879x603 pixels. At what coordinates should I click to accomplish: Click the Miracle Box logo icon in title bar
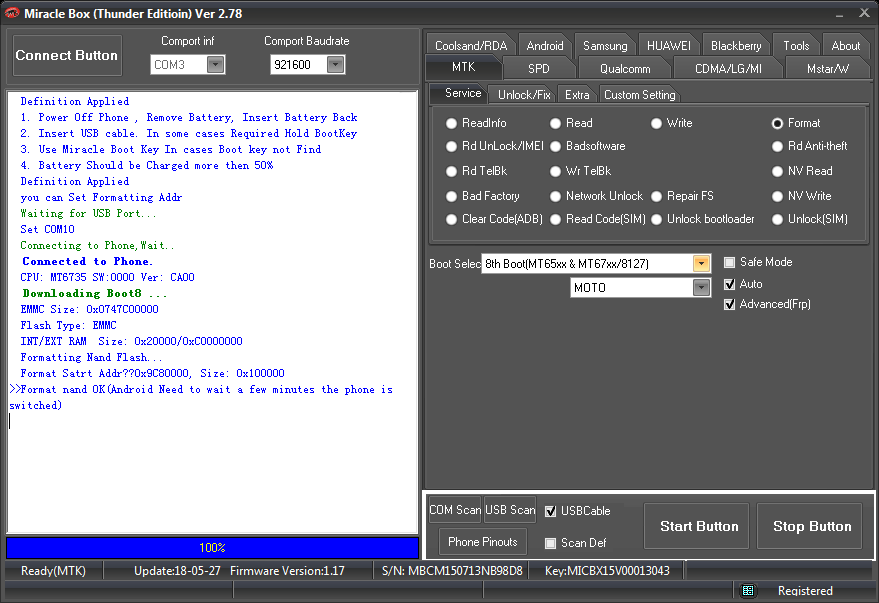click(12, 13)
